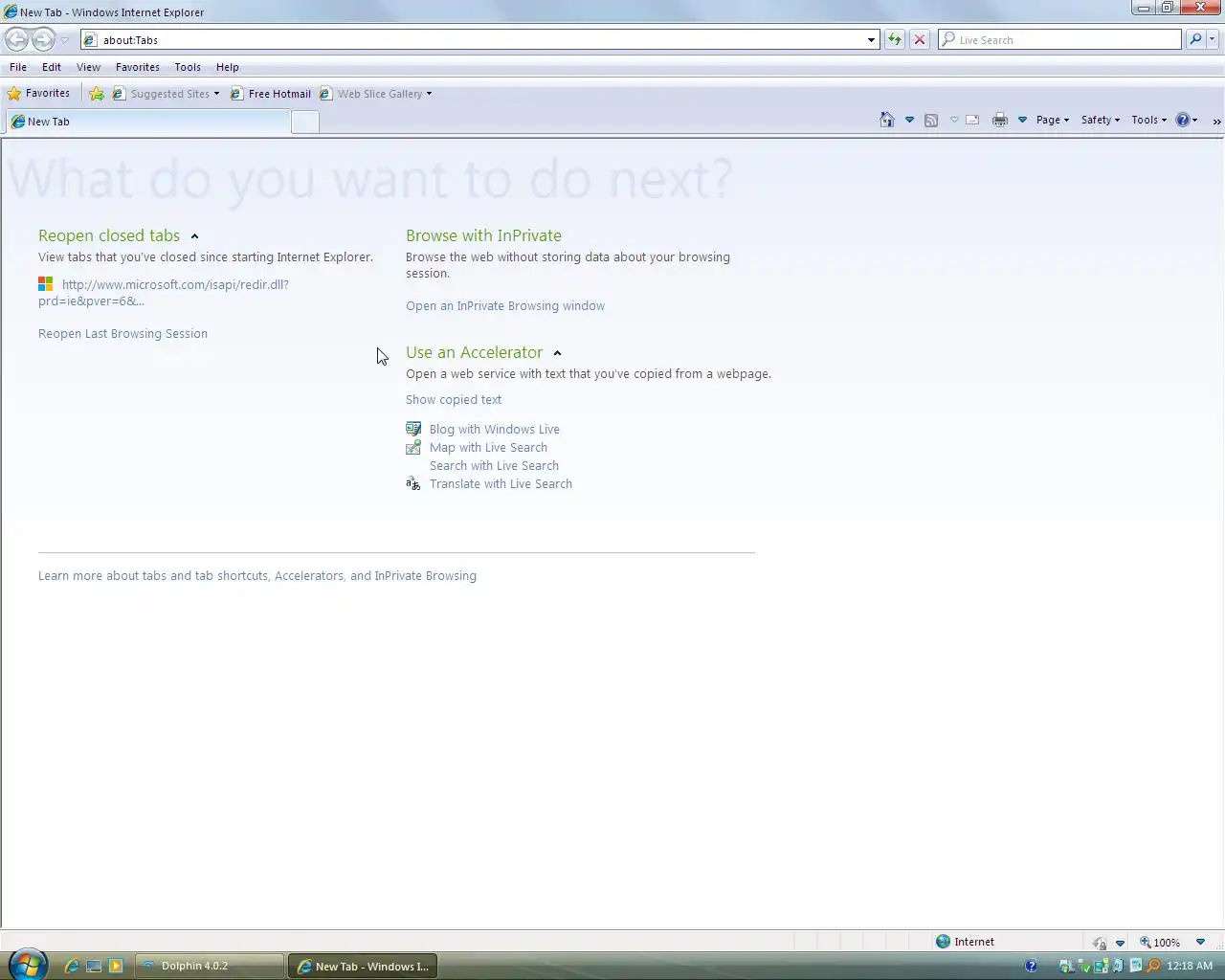This screenshot has width=1225, height=980.
Task: Open the Print dropdown arrow
Action: tap(1022, 120)
